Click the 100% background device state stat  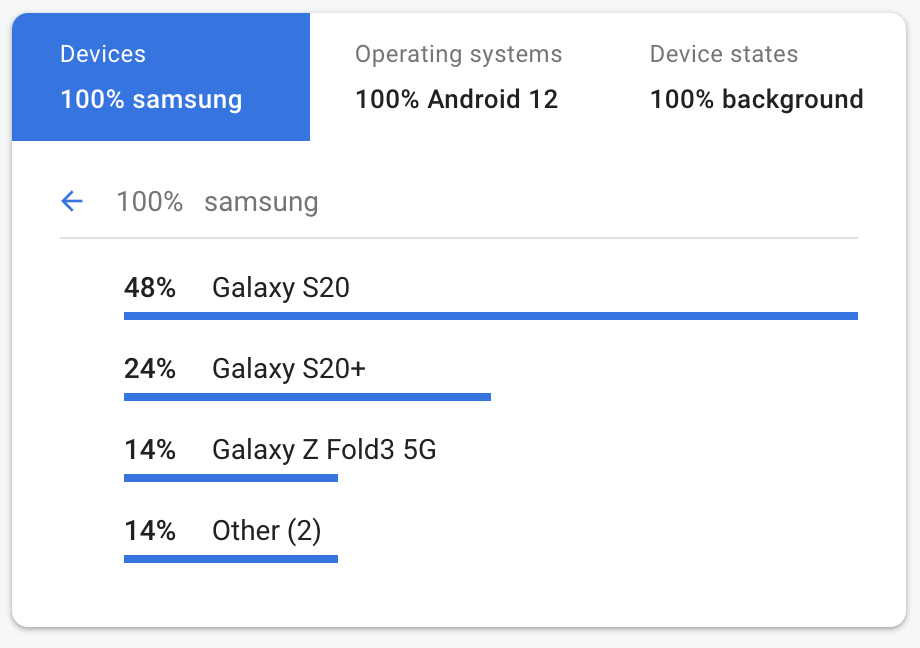756,99
